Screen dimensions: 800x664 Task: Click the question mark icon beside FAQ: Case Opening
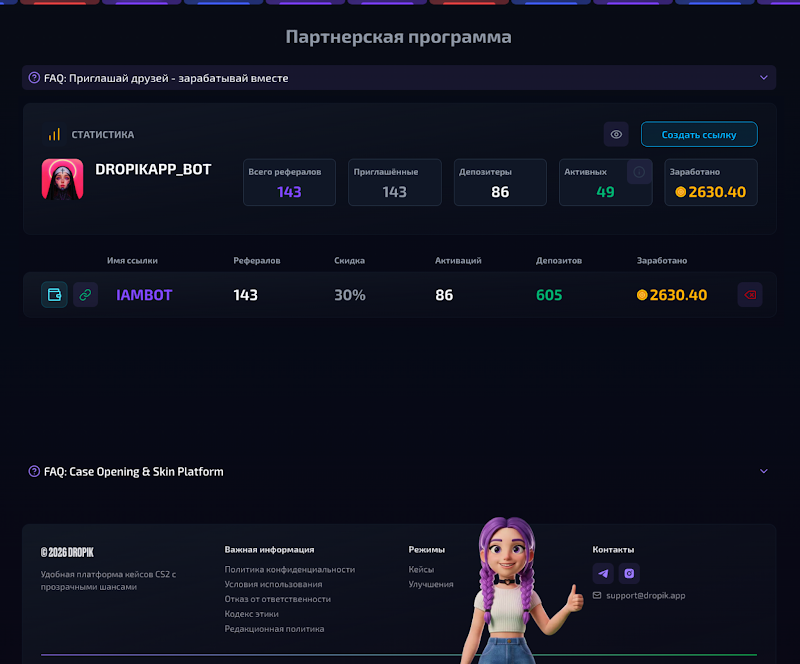34,471
